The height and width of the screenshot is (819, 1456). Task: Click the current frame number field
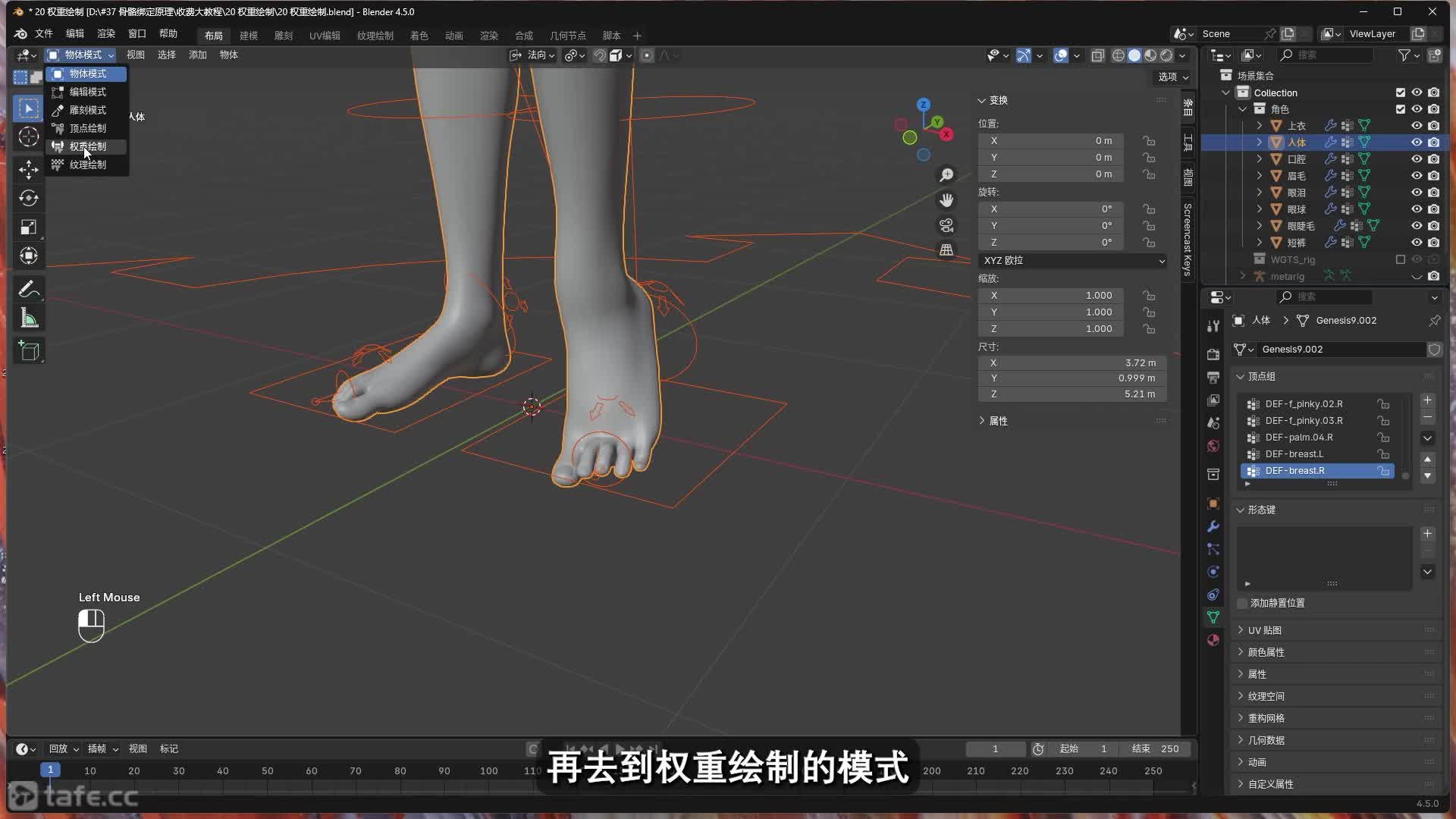(996, 749)
